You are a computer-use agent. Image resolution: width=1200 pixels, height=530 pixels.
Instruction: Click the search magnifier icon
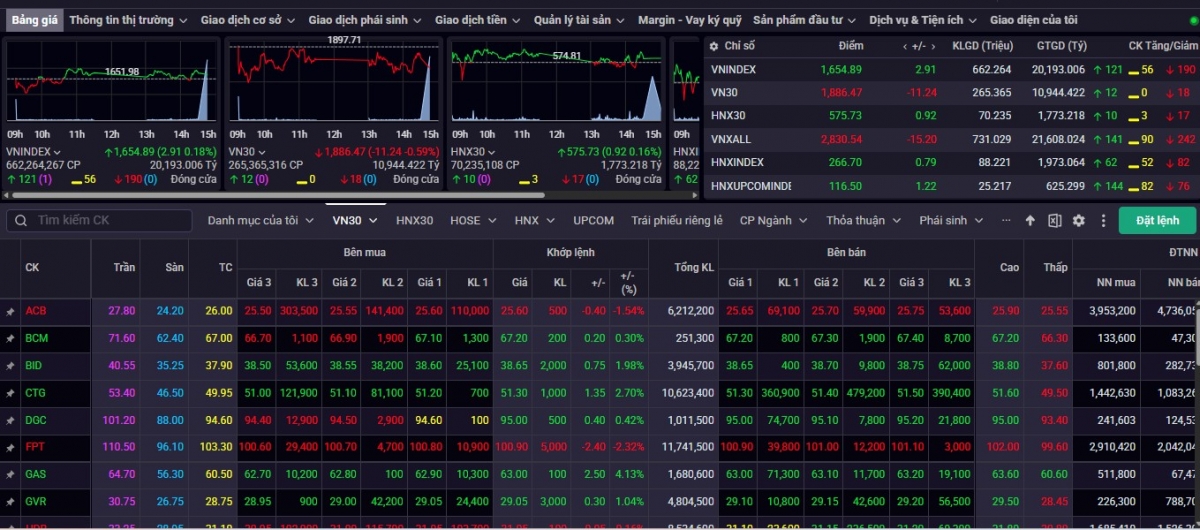pyautogui.click(x=21, y=221)
